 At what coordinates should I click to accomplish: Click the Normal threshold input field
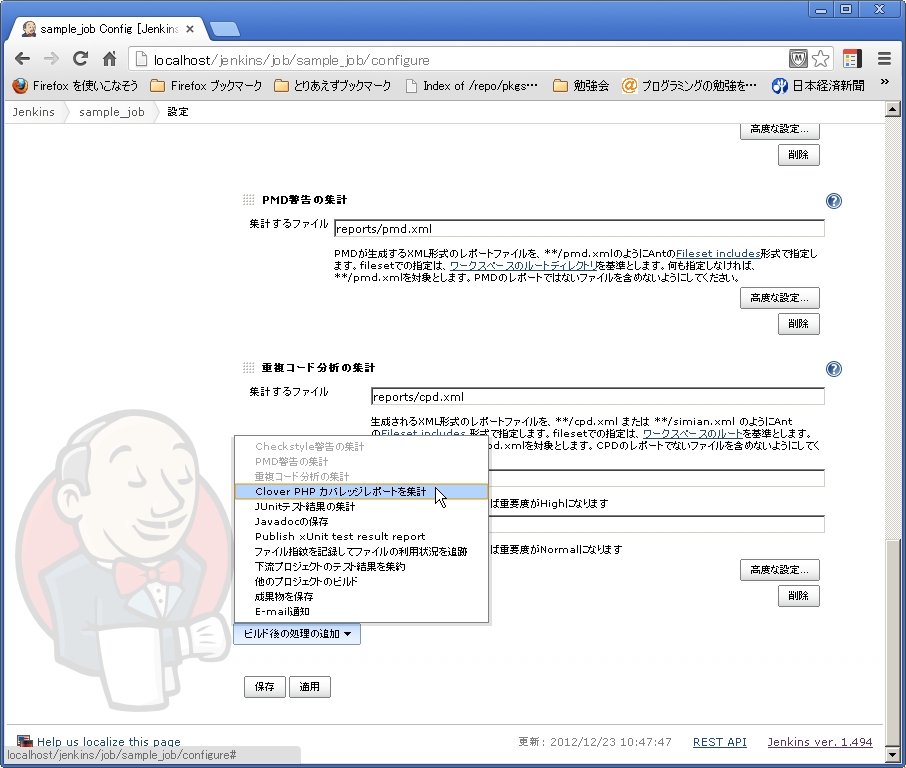[x=656, y=524]
